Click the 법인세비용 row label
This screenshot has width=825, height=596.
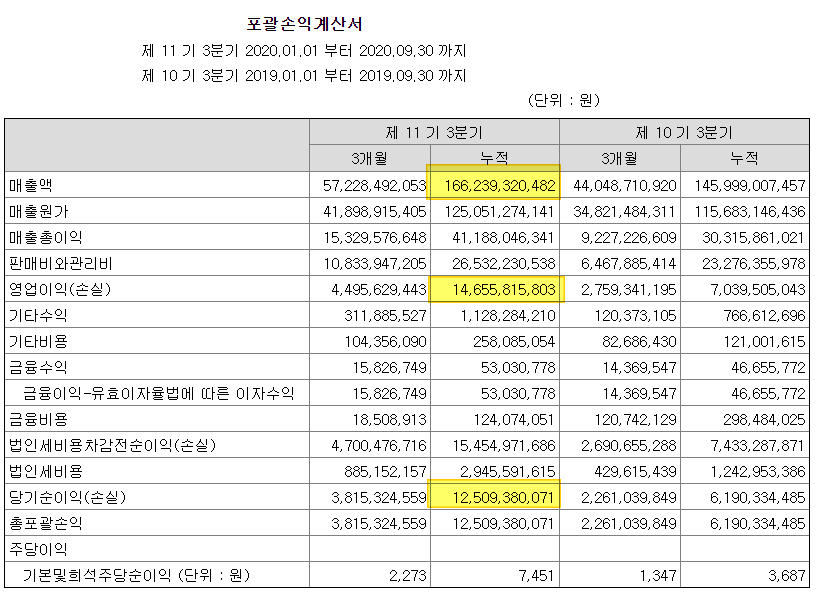point(45,471)
